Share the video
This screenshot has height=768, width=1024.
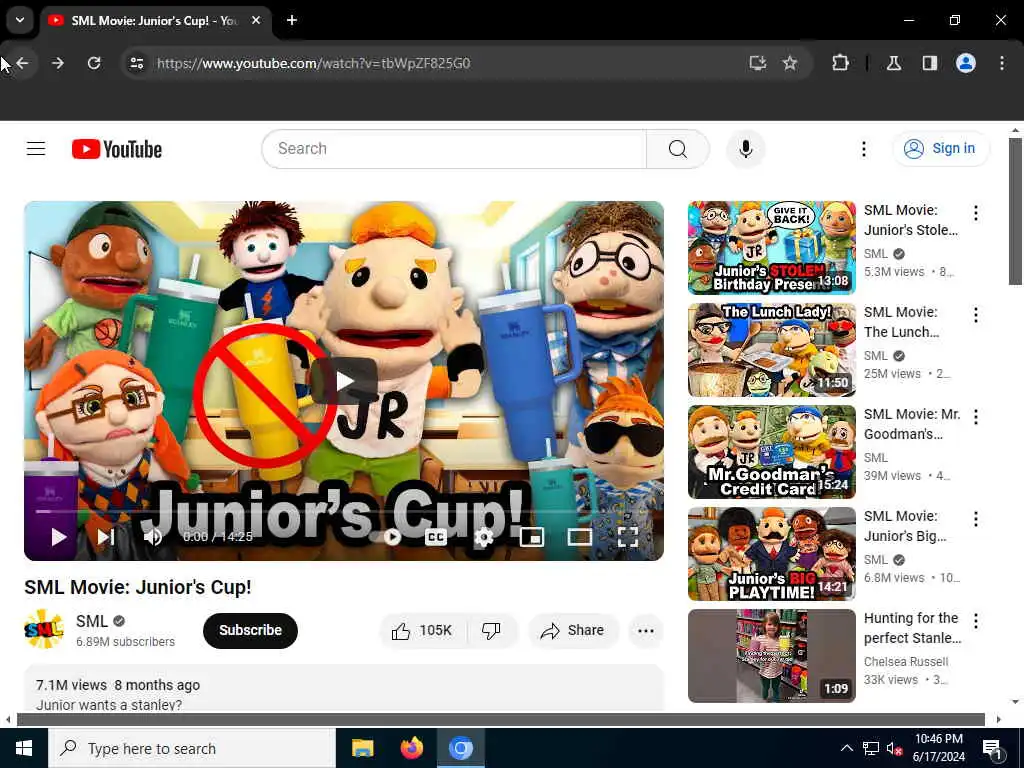click(573, 630)
